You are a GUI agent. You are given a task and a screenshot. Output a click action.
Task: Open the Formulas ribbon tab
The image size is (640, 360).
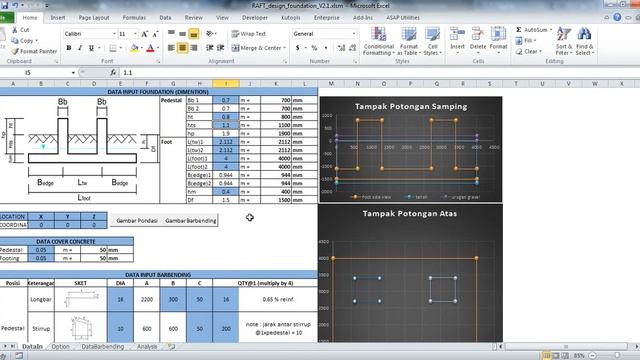(x=134, y=18)
